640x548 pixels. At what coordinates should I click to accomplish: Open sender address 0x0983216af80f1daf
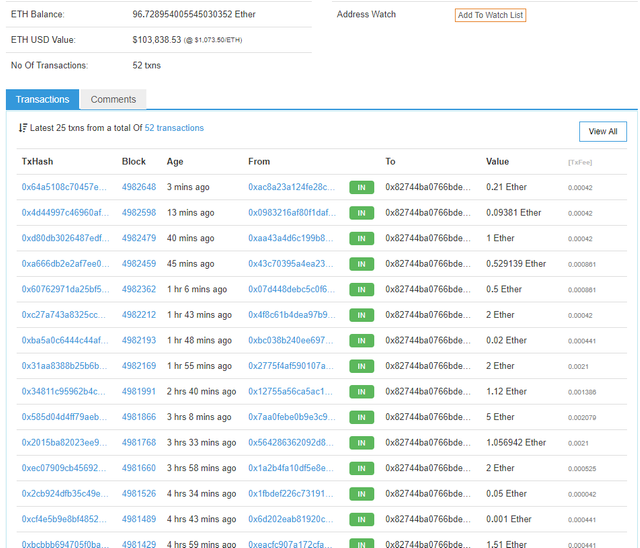coord(292,213)
